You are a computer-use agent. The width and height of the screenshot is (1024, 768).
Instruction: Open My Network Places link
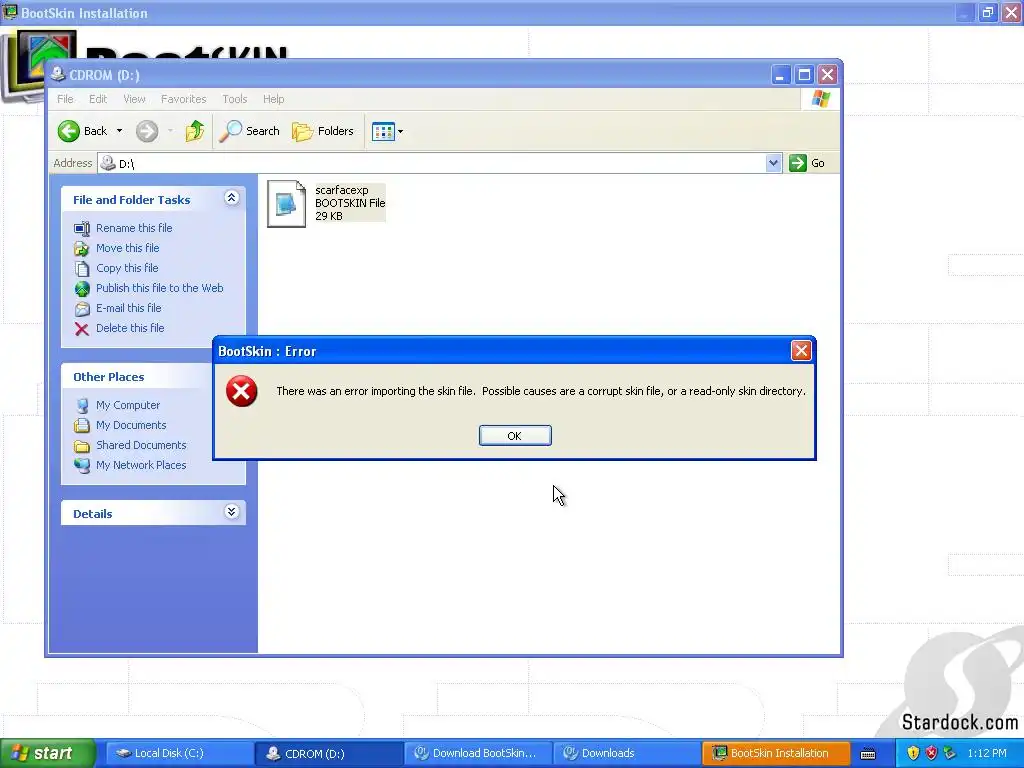tap(141, 466)
